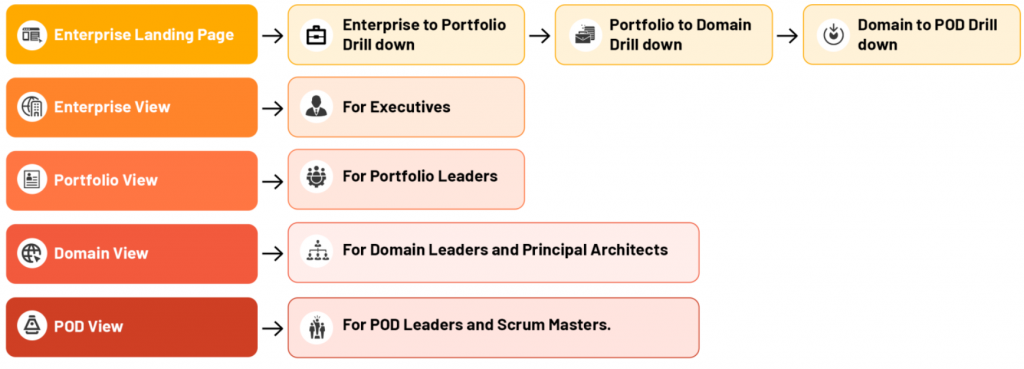Click the Portfolio to Domain documents icon
Screen dimensions: 1024x369
click(584, 35)
